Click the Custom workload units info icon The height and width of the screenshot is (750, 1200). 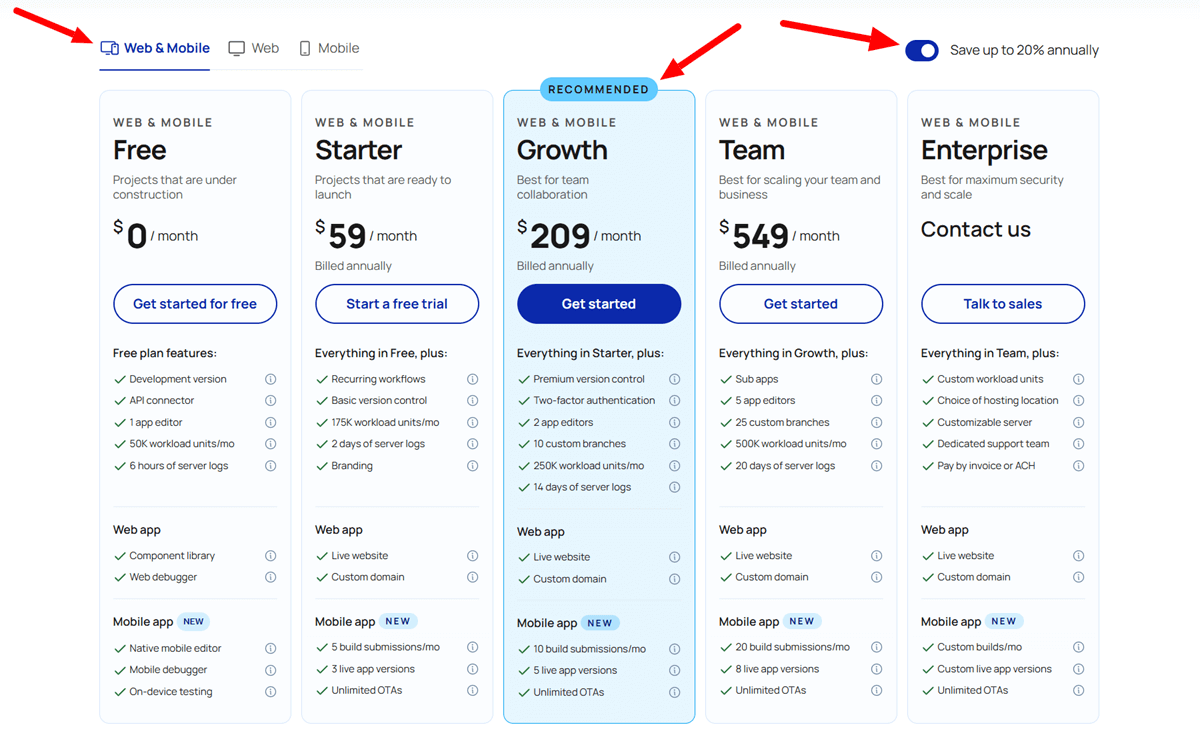pos(1078,379)
